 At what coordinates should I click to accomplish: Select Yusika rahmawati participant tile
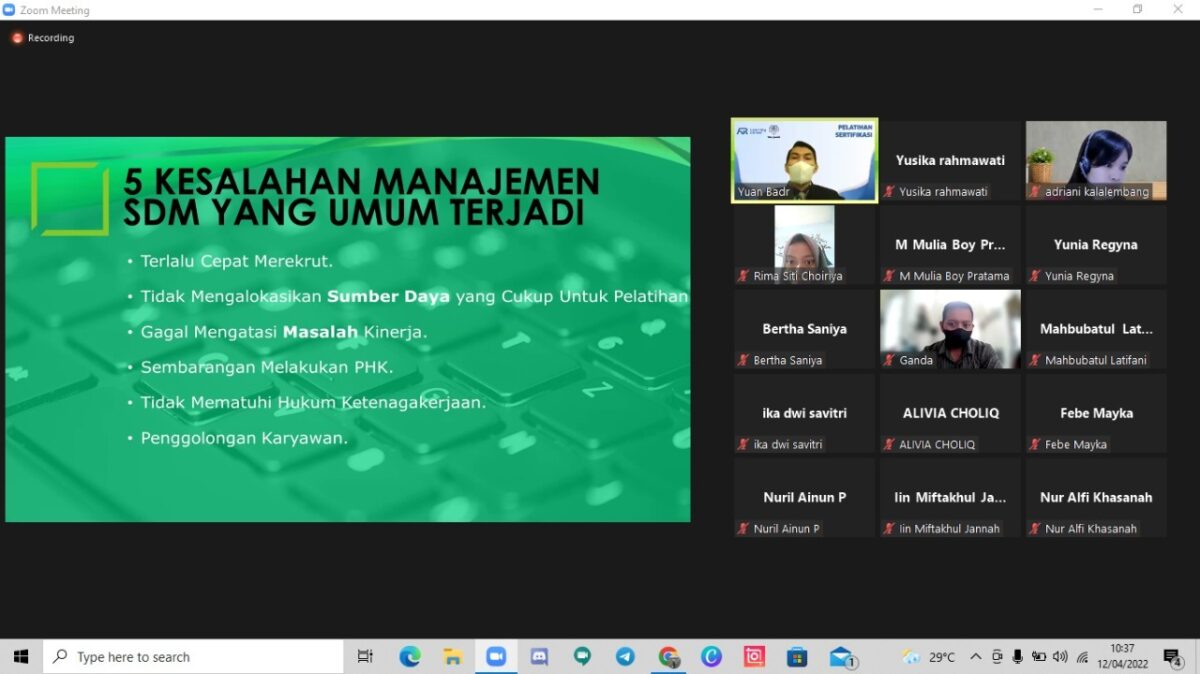click(950, 161)
